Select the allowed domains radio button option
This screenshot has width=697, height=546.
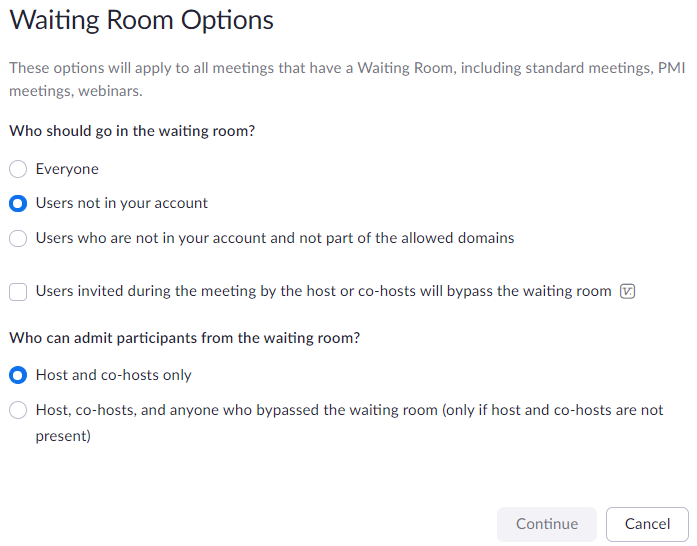coord(18,238)
